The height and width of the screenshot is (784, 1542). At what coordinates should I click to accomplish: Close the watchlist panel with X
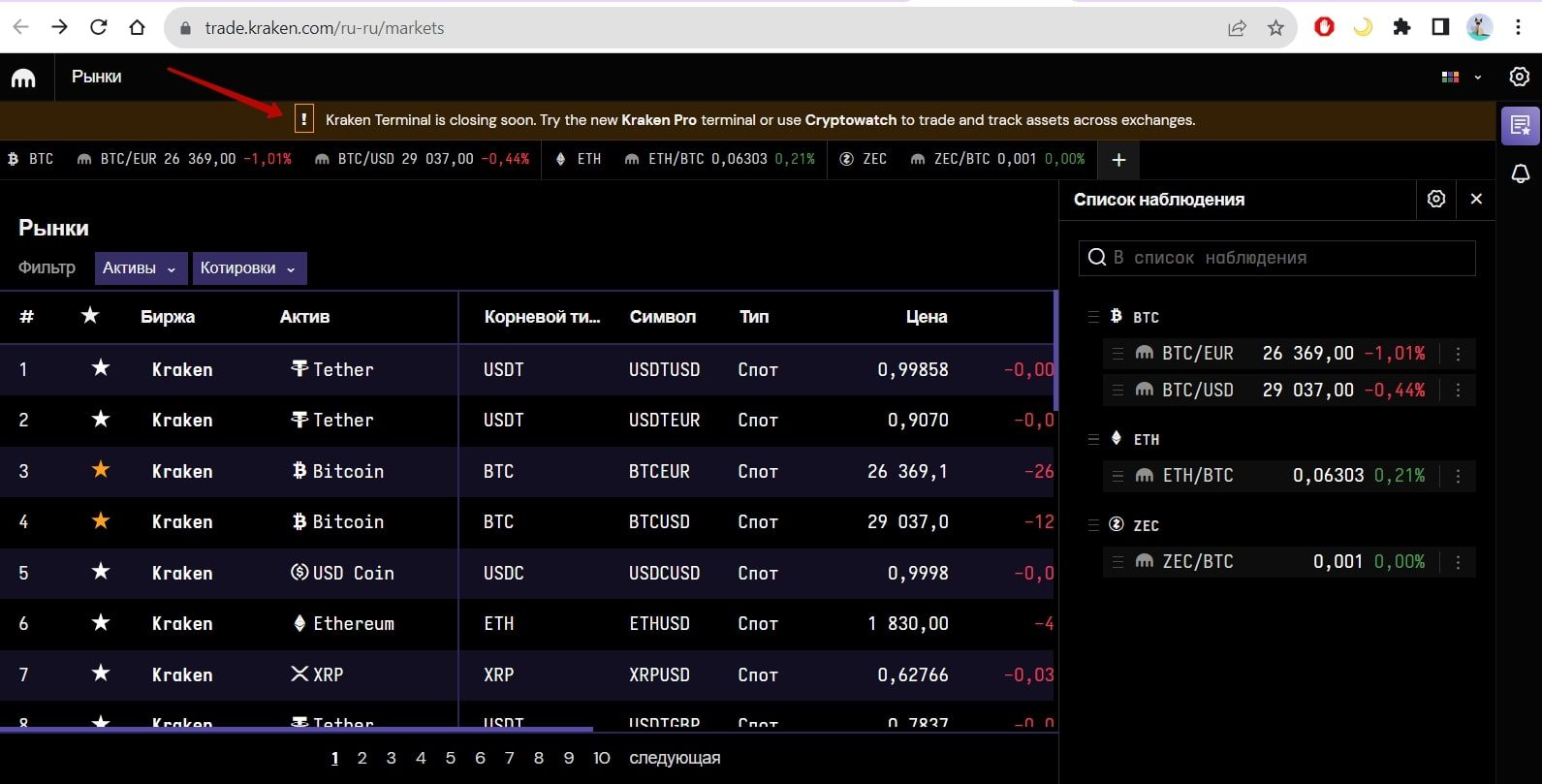click(x=1476, y=199)
